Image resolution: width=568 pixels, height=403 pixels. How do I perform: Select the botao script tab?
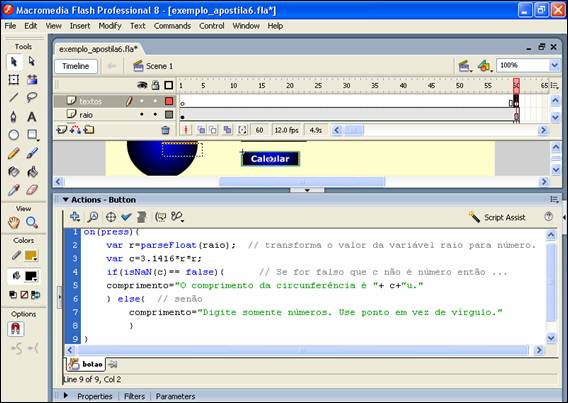[85, 364]
